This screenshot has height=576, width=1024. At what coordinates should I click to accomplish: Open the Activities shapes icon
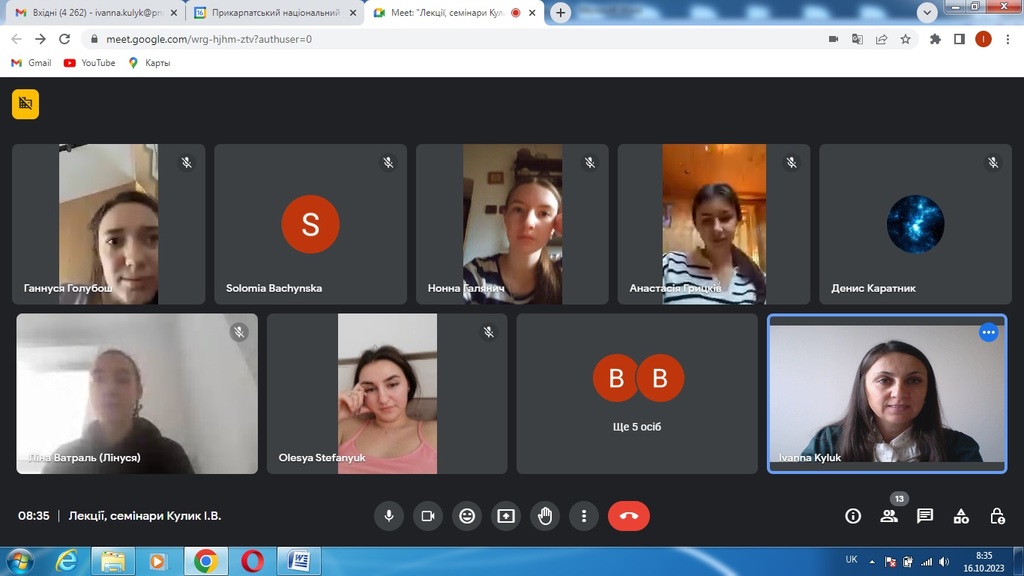tap(961, 516)
